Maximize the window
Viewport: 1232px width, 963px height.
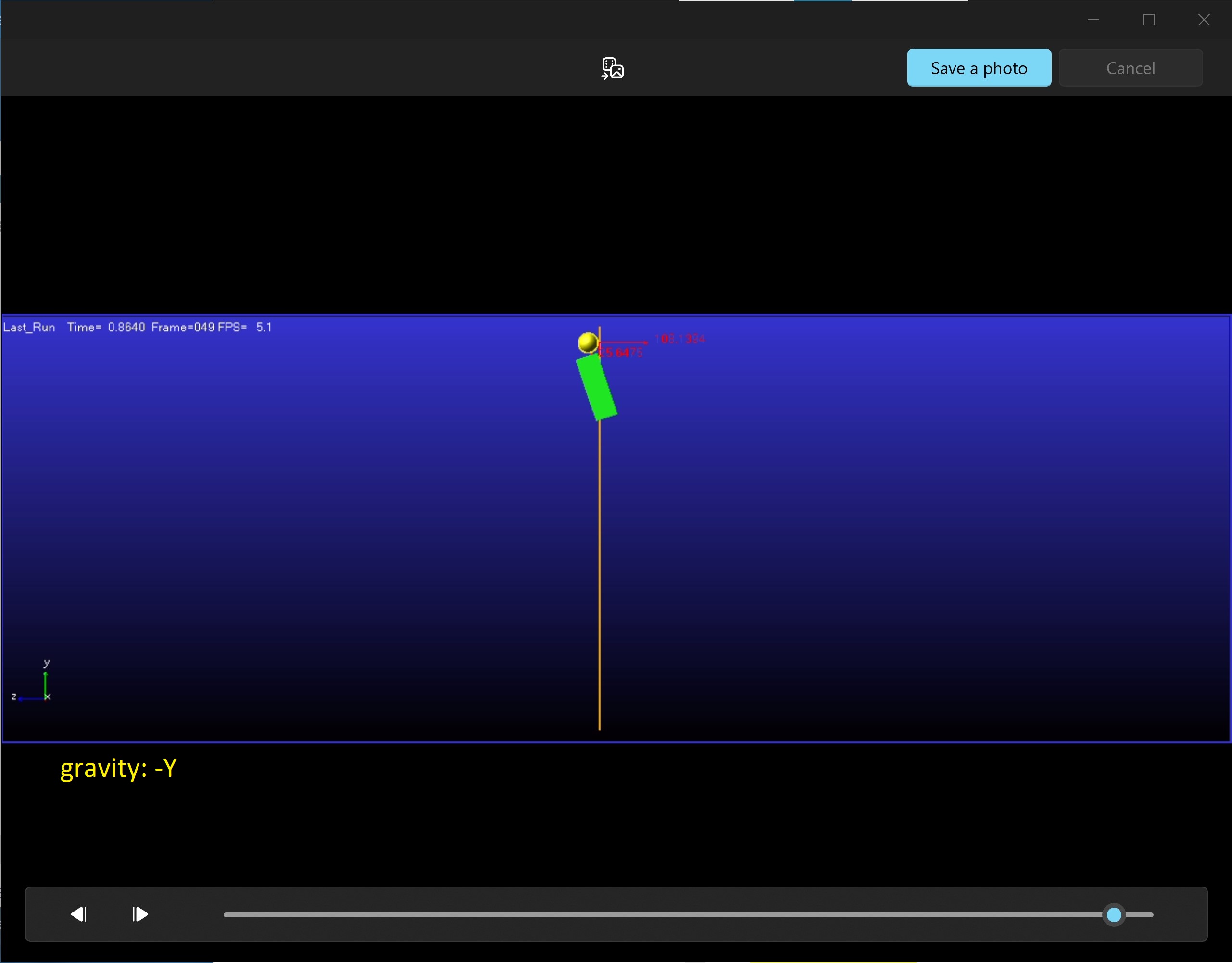tap(1148, 20)
